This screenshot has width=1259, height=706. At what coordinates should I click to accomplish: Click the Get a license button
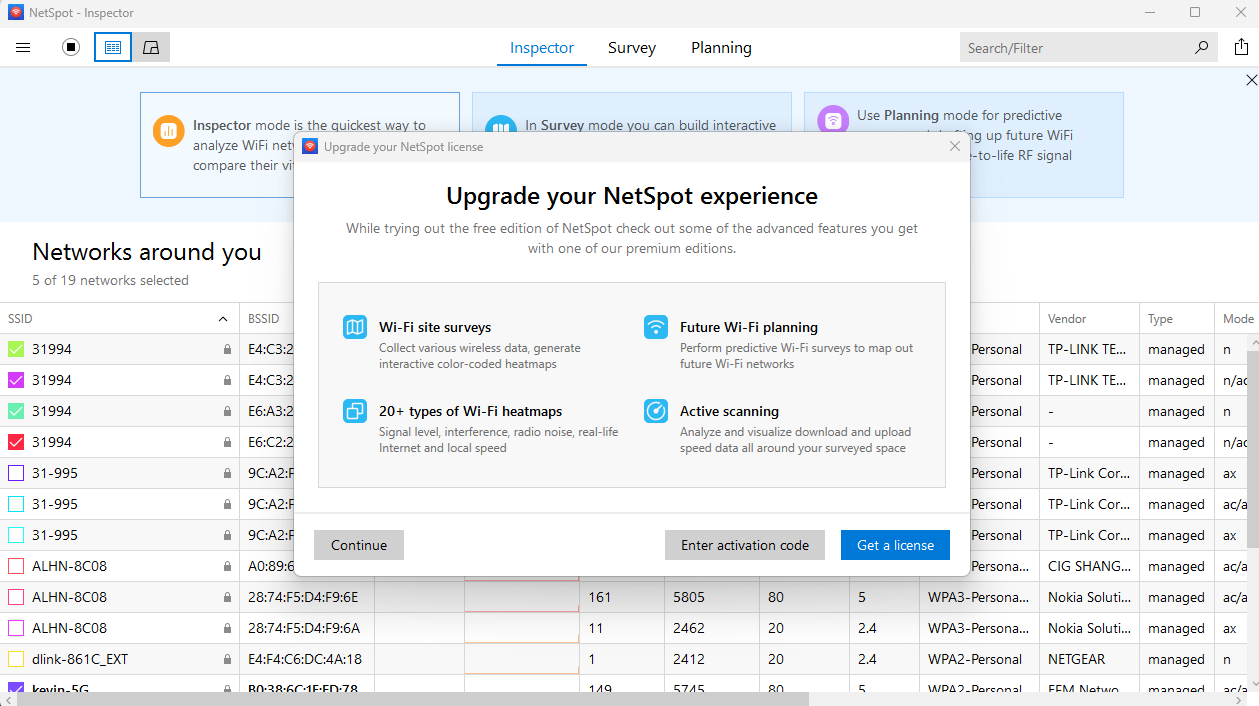pos(895,545)
